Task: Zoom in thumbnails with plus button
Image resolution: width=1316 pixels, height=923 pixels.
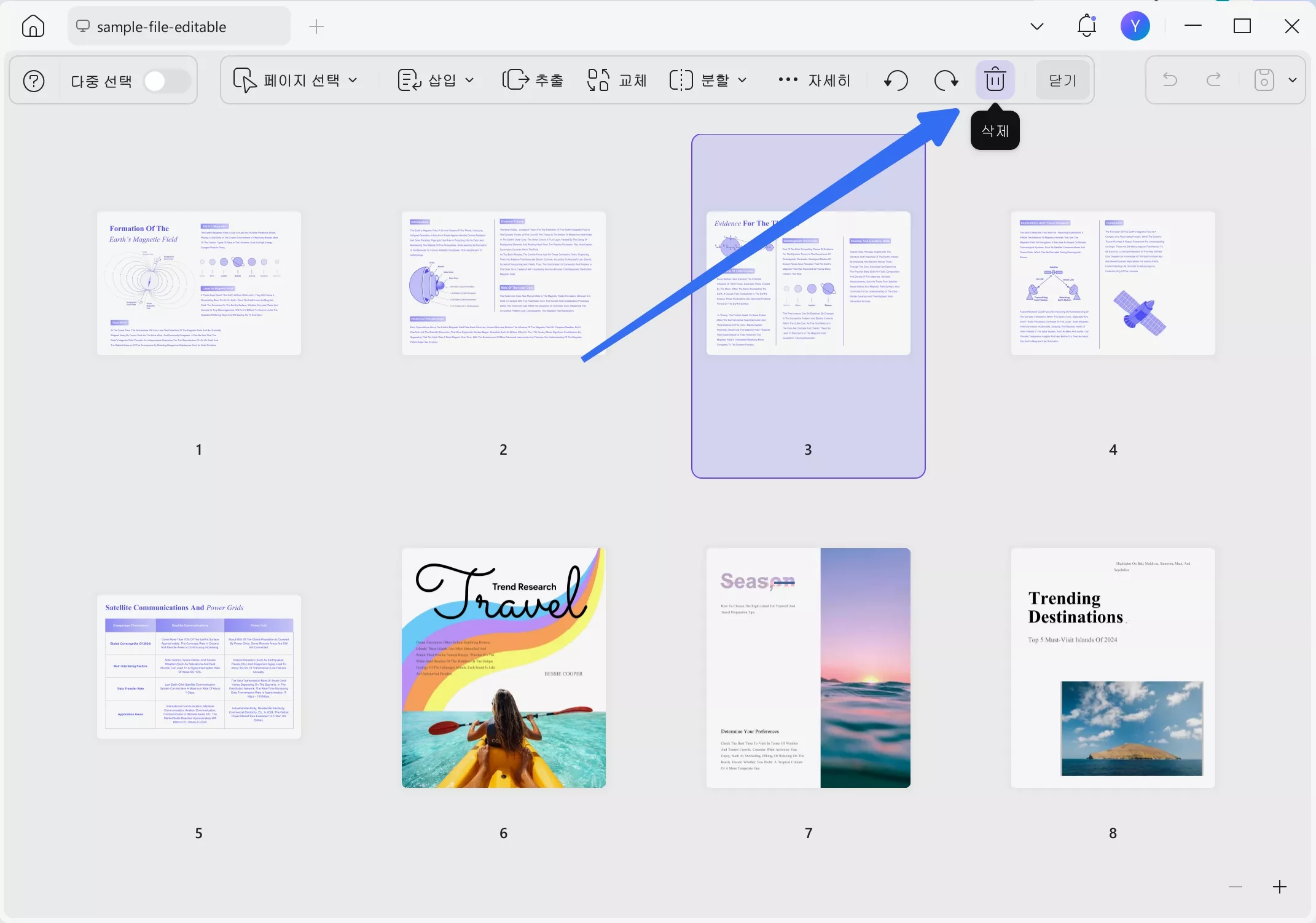Action: [1280, 887]
